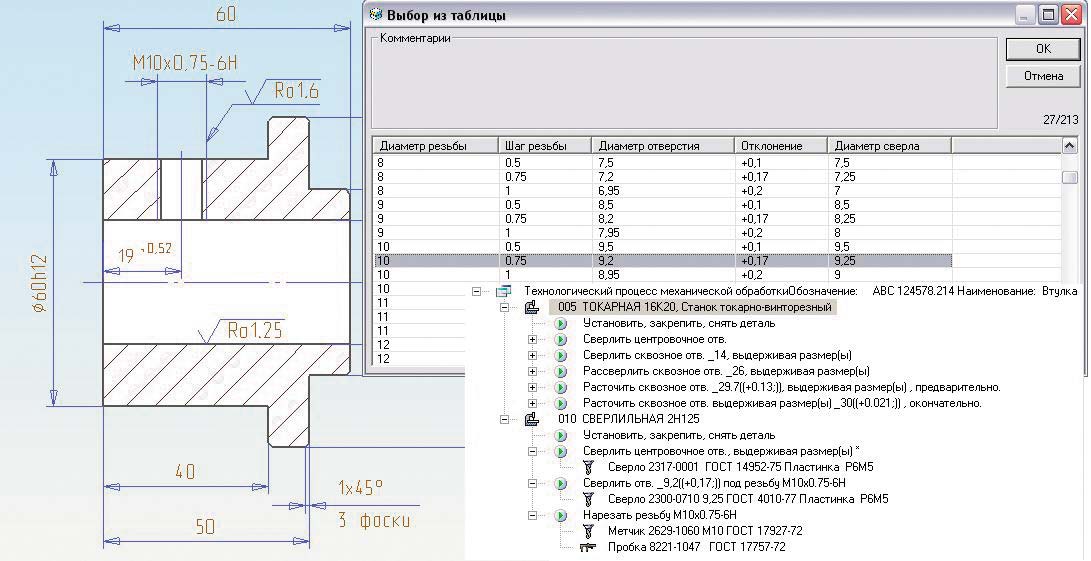Click the Отклонение column header
Image resolution: width=1091 pixels, height=561 pixels.
click(x=781, y=146)
